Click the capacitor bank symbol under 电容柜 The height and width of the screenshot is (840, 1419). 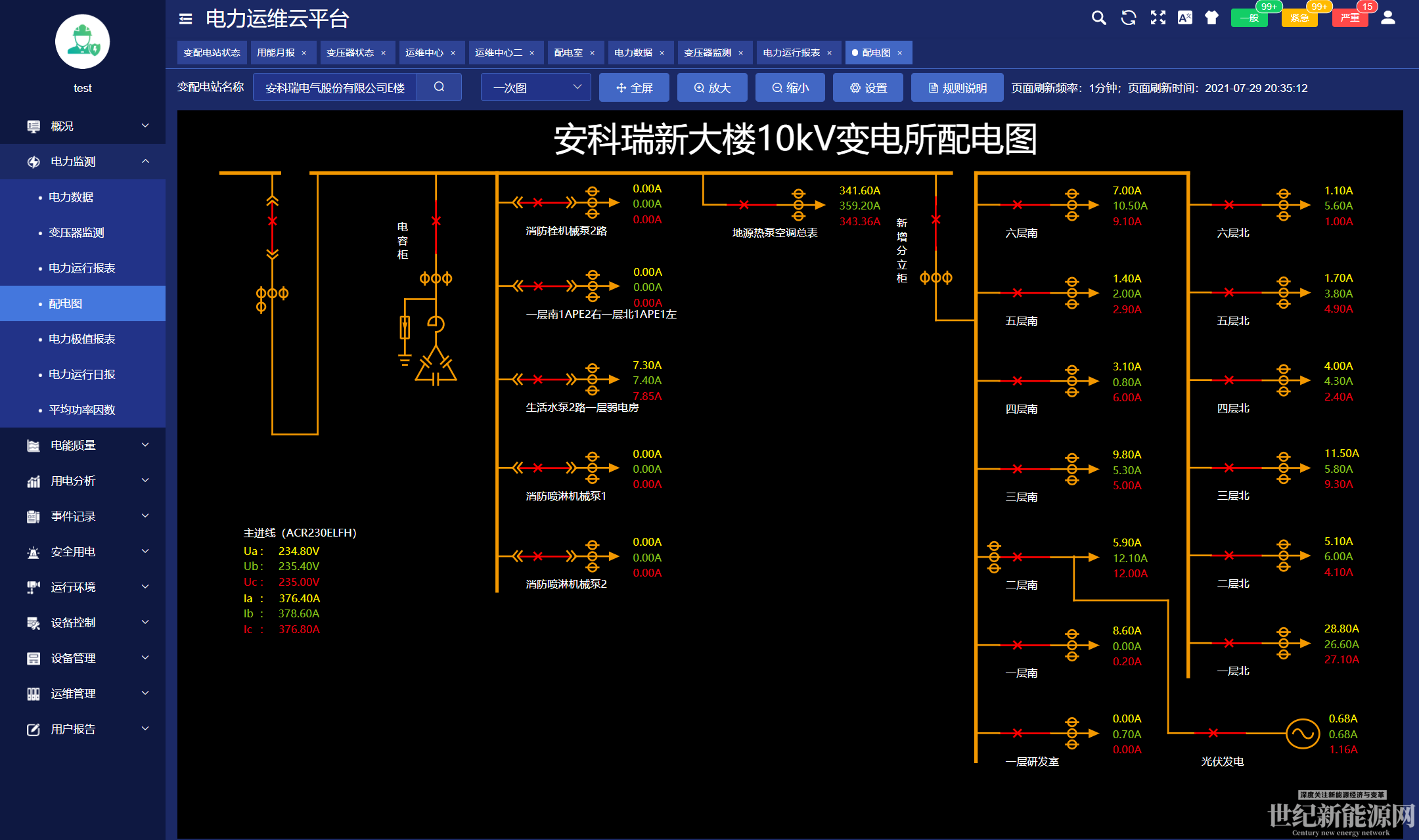(x=436, y=366)
